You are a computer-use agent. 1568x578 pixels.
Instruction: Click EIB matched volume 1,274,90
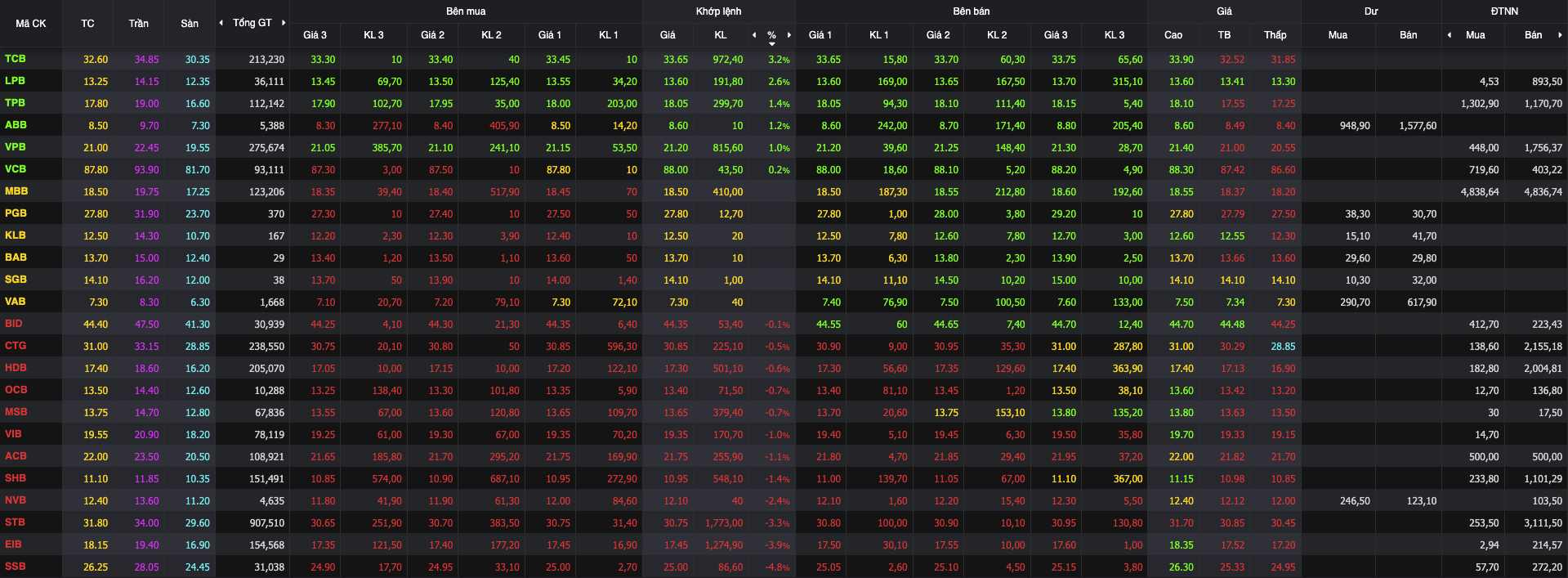pos(724,545)
